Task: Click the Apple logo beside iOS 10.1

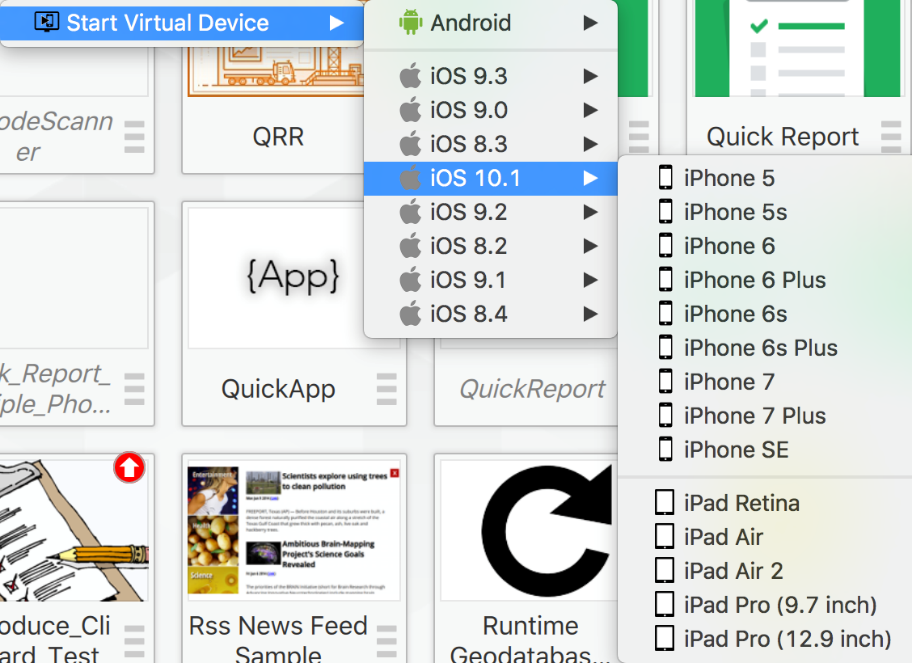Action: pyautogui.click(x=411, y=177)
